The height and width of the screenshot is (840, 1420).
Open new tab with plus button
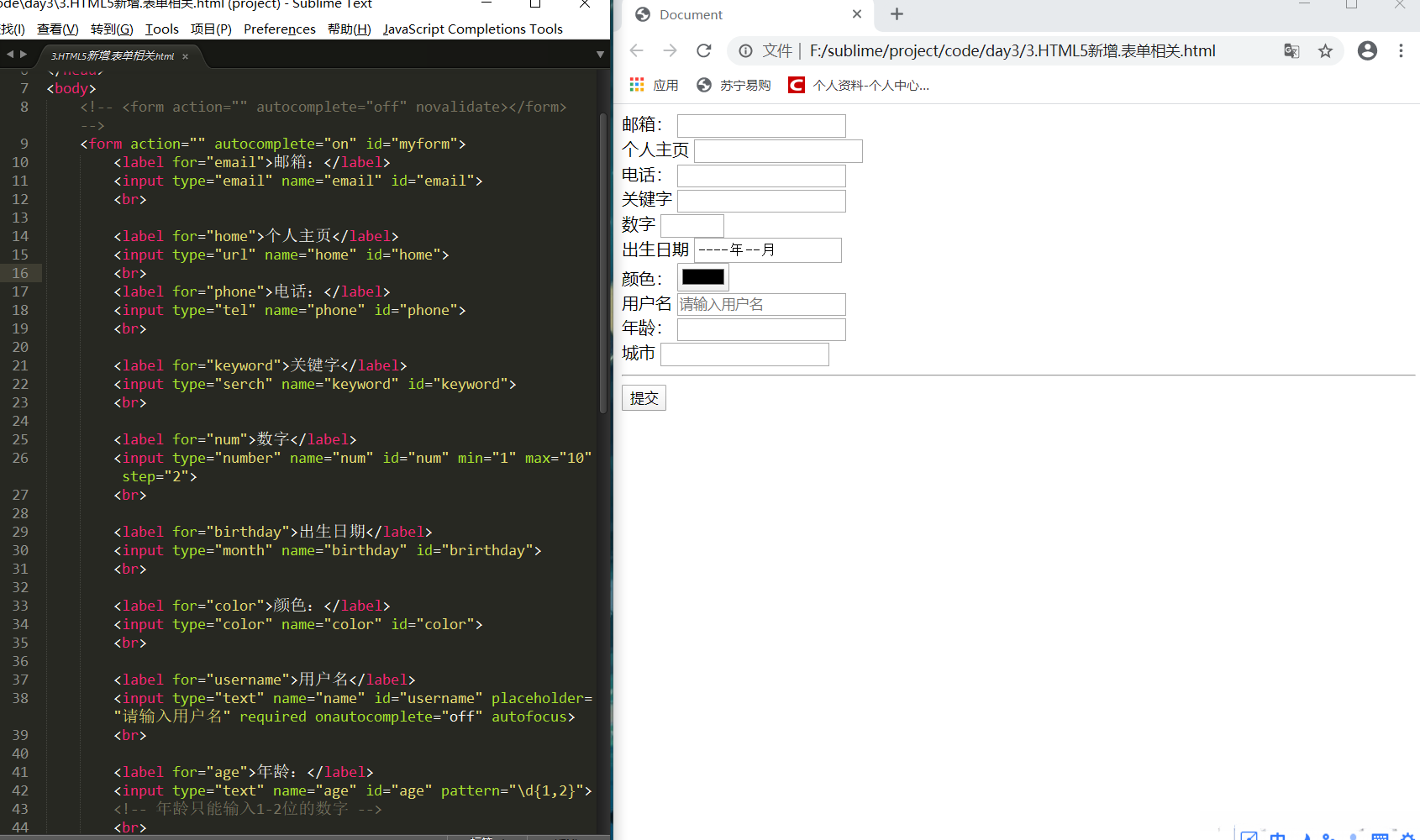(897, 14)
